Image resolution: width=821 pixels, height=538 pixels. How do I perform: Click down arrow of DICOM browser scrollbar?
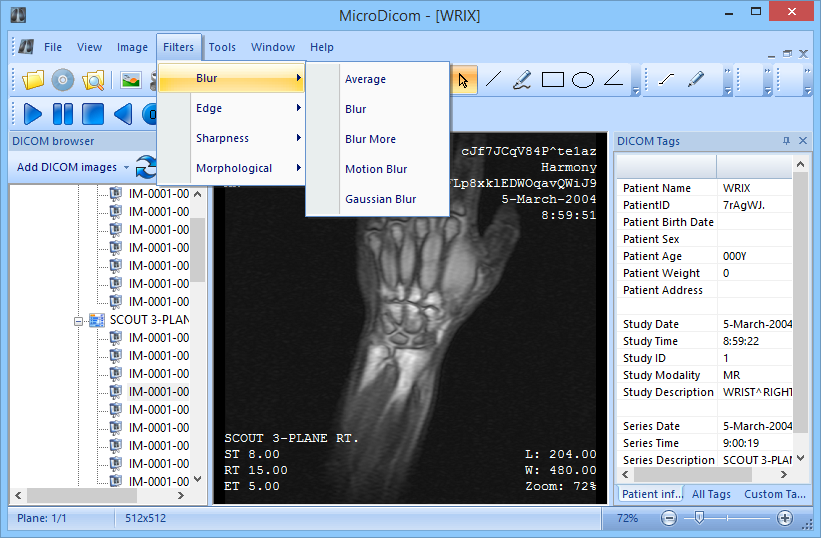coord(197,479)
